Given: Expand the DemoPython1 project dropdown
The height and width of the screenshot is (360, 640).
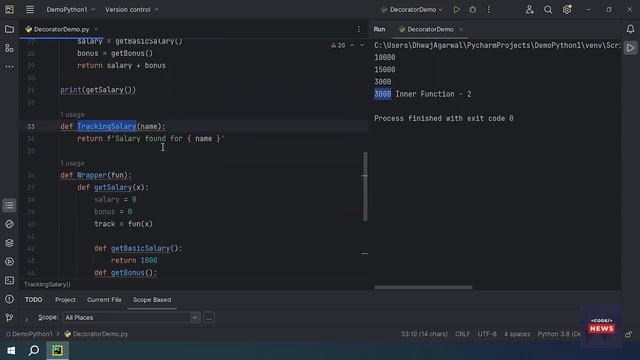Looking at the screenshot, I should coord(71,9).
